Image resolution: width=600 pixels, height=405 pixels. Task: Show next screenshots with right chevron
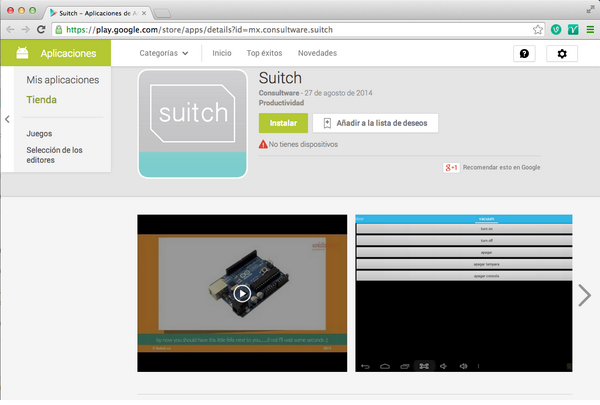584,295
